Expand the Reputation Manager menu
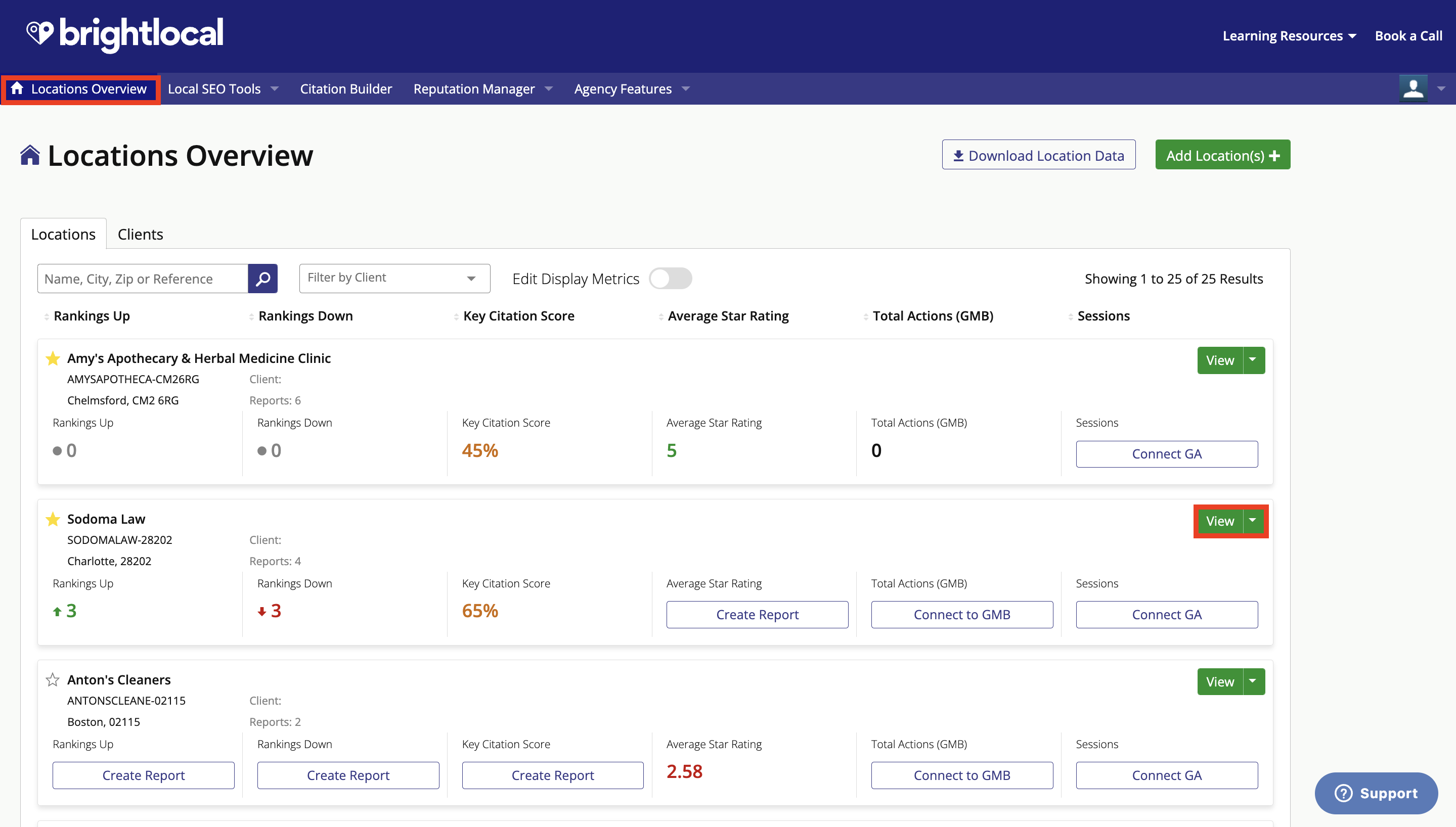 pyautogui.click(x=483, y=88)
